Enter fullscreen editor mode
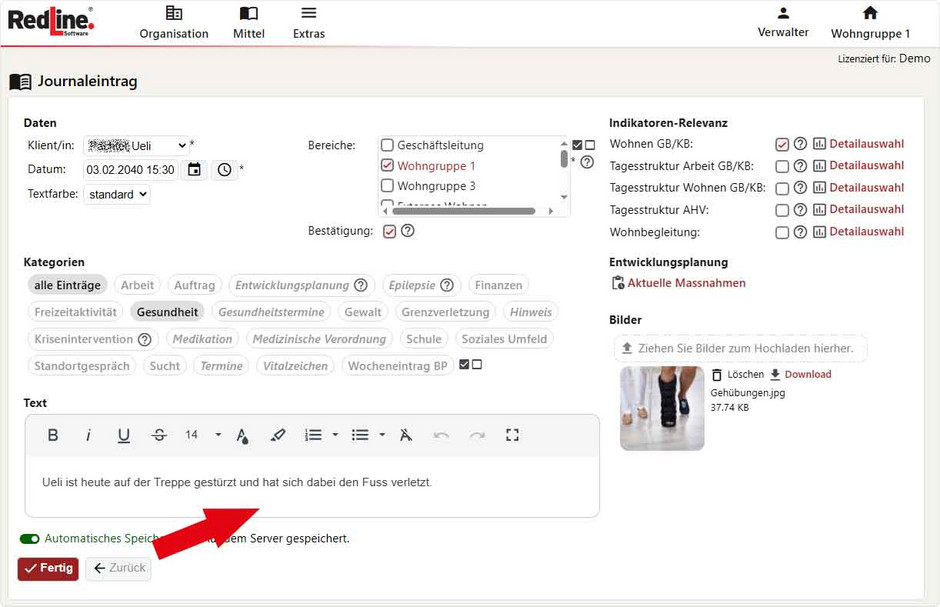The image size is (940, 607). pos(512,435)
